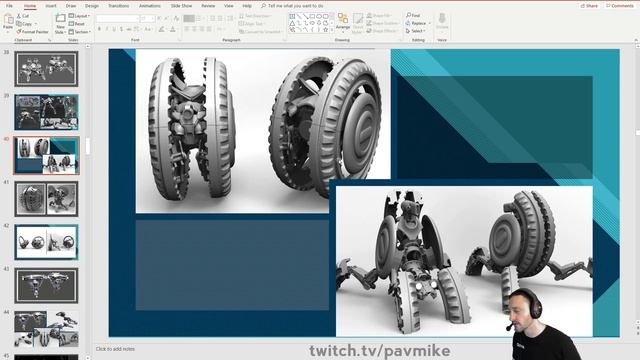Select the star shape in shapes gallery
The height and width of the screenshot is (360, 640).
325,30
